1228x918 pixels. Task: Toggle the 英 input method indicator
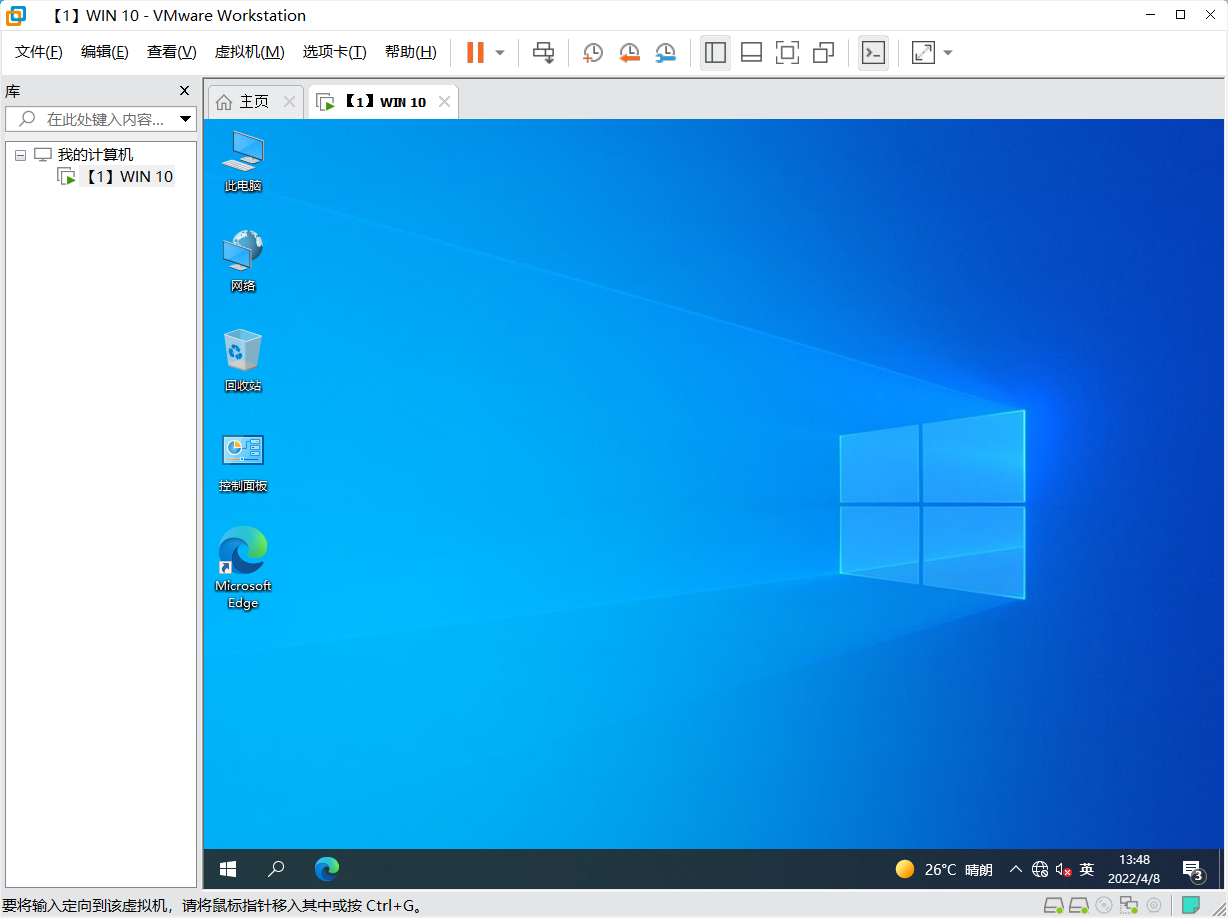point(1087,869)
